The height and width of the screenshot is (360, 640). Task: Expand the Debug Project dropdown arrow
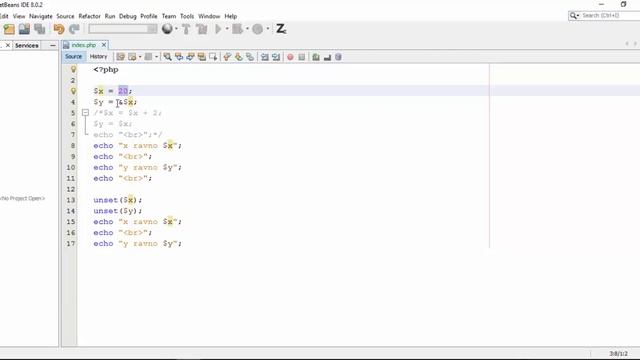247,29
